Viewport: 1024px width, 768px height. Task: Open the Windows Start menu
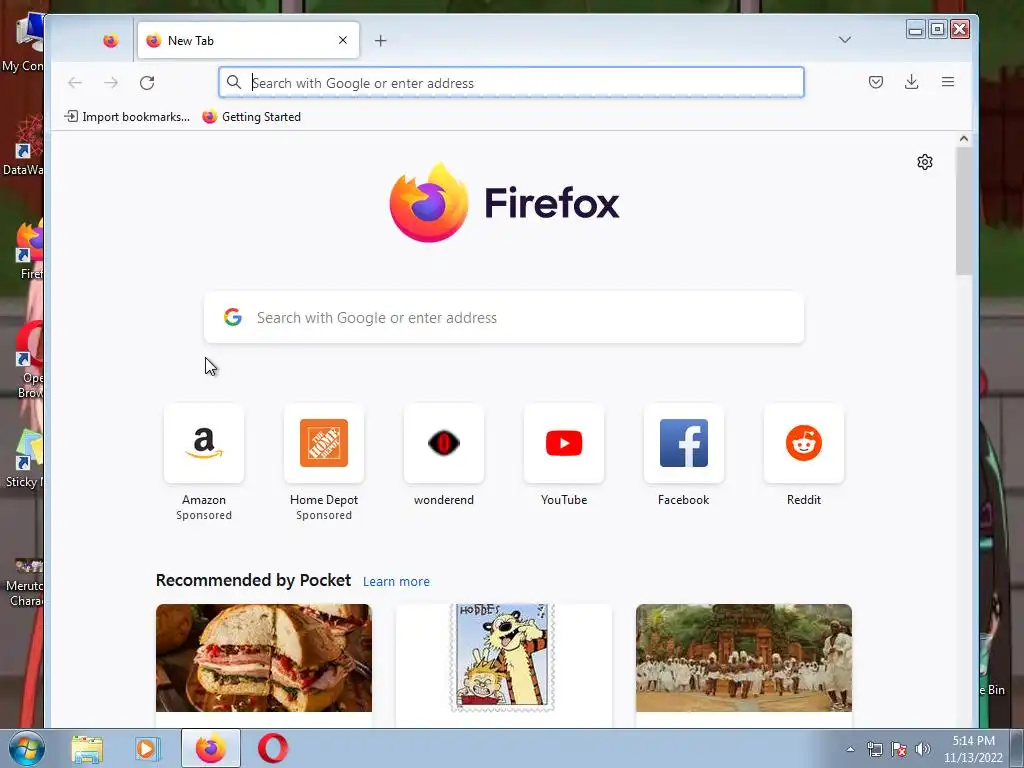pyautogui.click(x=27, y=748)
